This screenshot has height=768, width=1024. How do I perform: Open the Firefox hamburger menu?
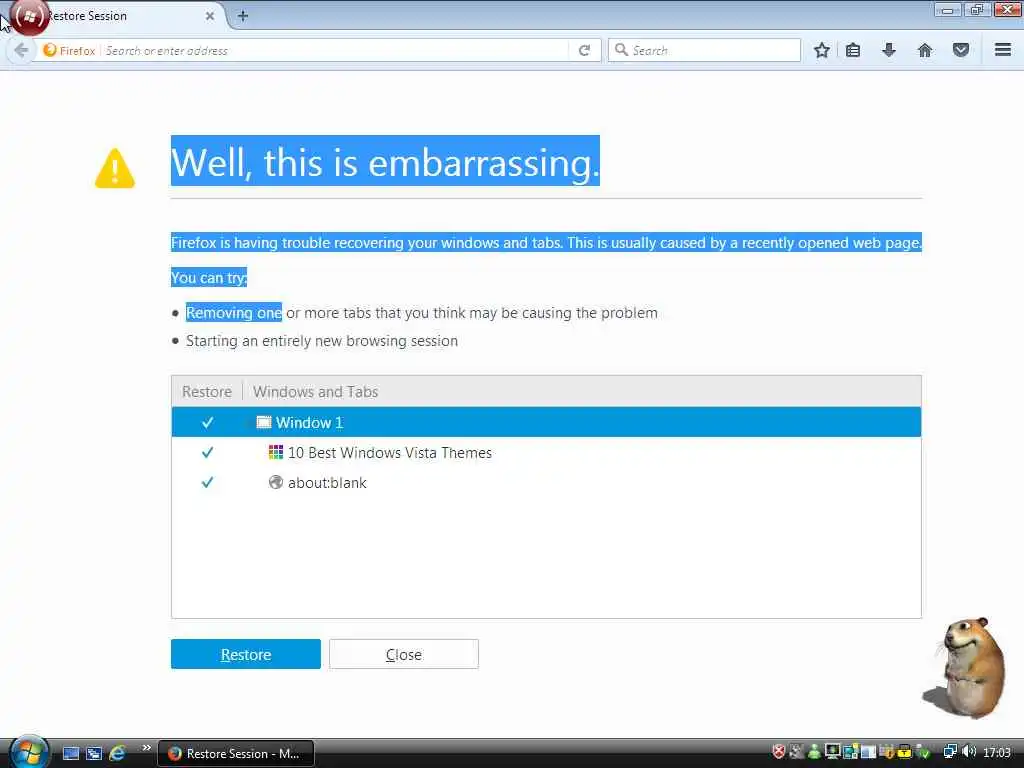[1003, 50]
